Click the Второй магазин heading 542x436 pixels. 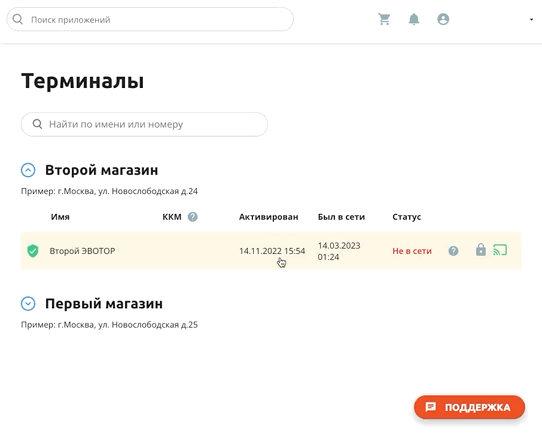(102, 170)
